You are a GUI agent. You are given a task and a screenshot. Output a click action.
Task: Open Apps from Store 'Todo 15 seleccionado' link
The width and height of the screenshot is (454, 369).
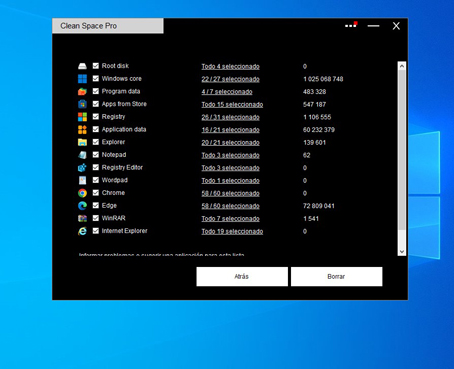tap(232, 104)
